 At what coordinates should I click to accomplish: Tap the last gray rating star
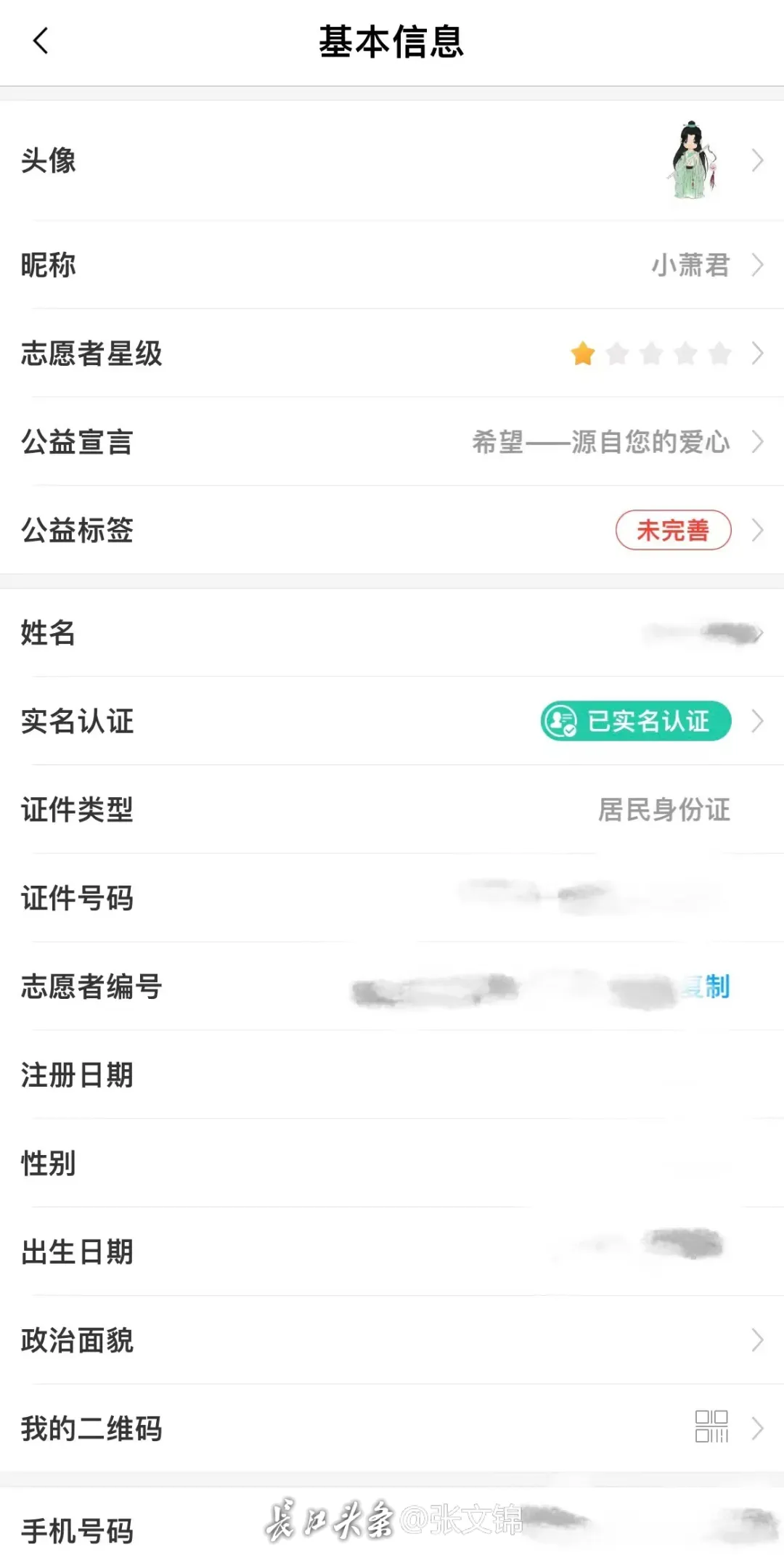pos(719,354)
